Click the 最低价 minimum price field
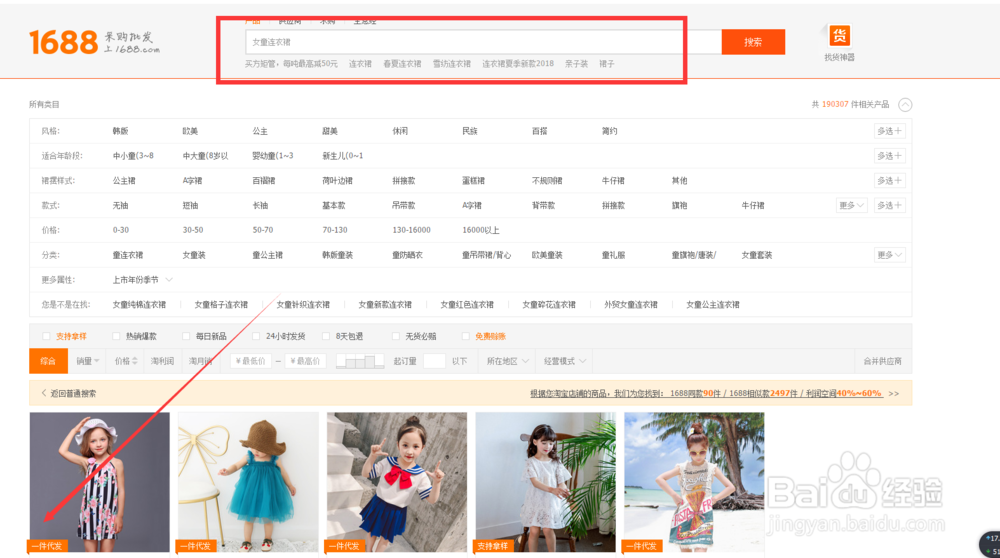 pos(251,361)
